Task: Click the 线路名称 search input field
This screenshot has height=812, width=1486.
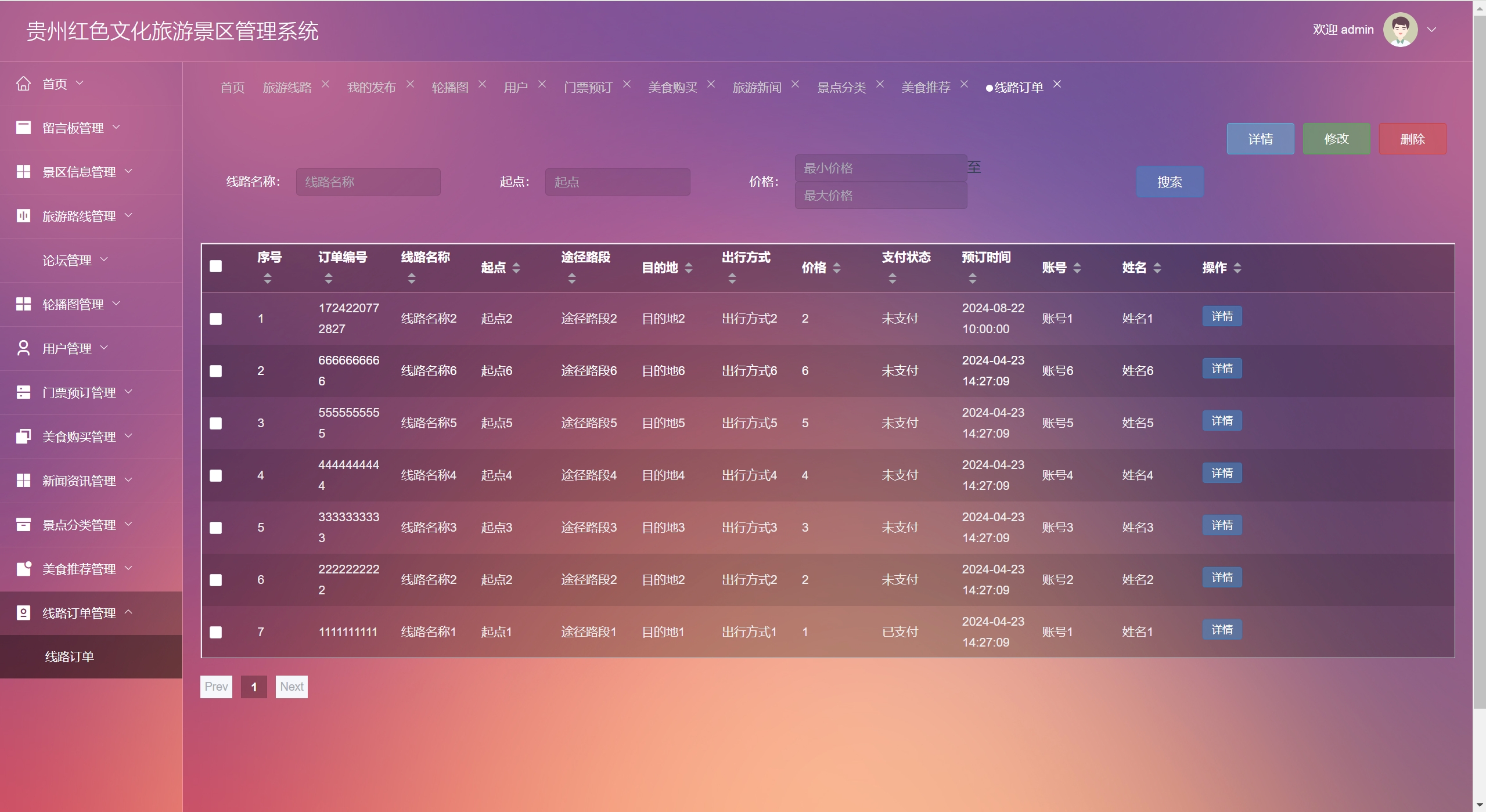Action: pyautogui.click(x=368, y=182)
